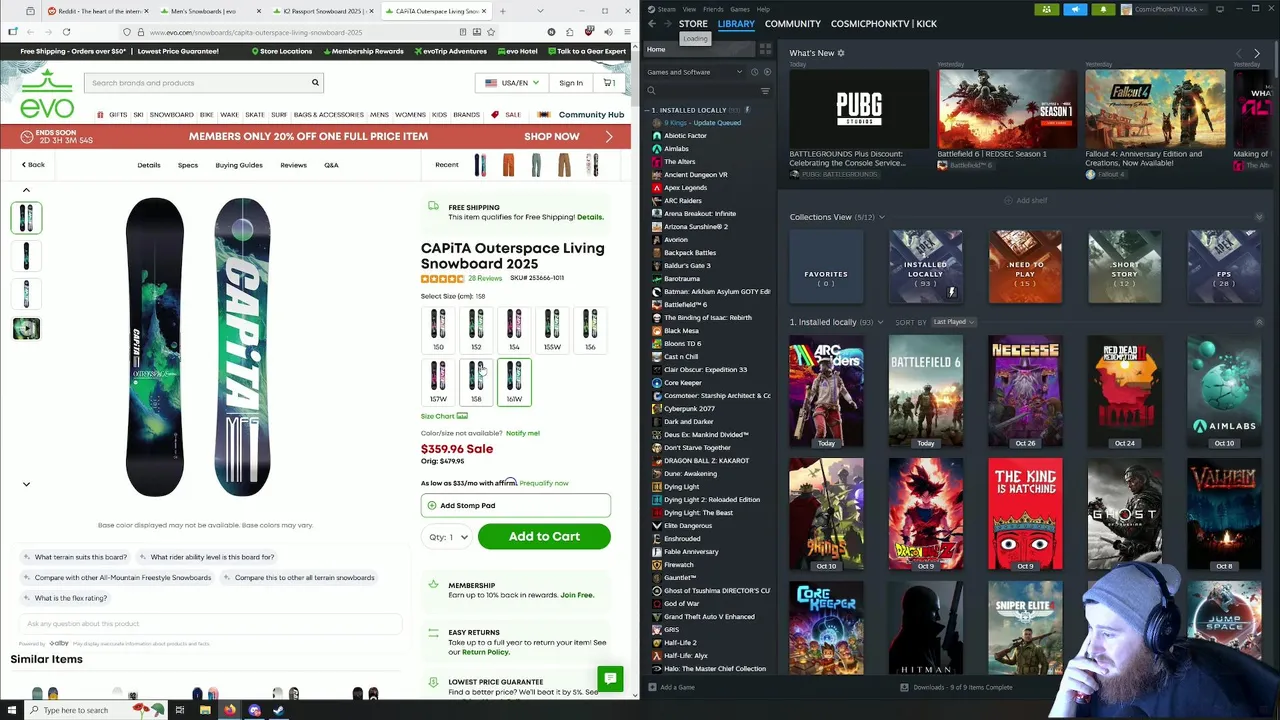The height and width of the screenshot is (720, 1280).
Task: Jump to Specs section on evo
Action: pos(188,165)
